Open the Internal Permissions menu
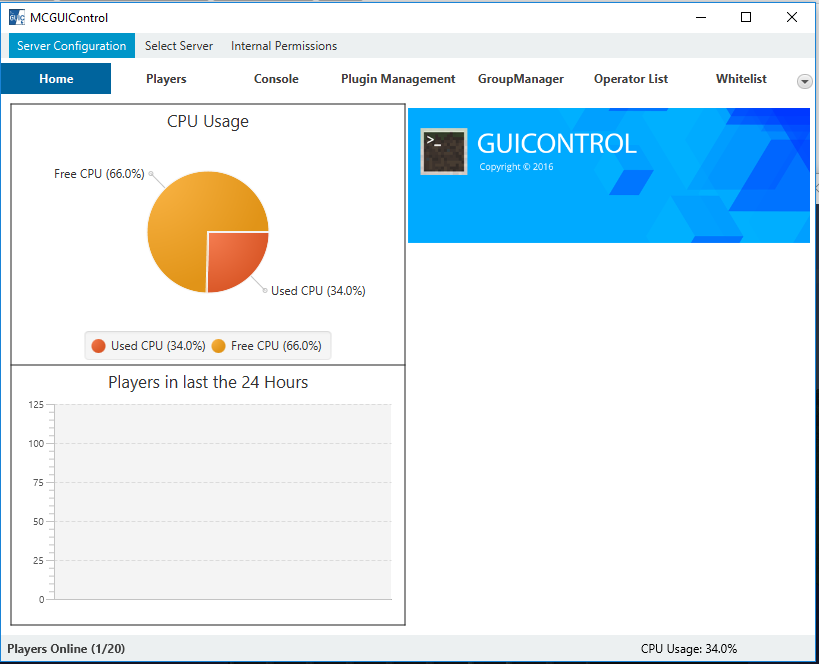Image resolution: width=819 pixels, height=664 pixels. 284,46
